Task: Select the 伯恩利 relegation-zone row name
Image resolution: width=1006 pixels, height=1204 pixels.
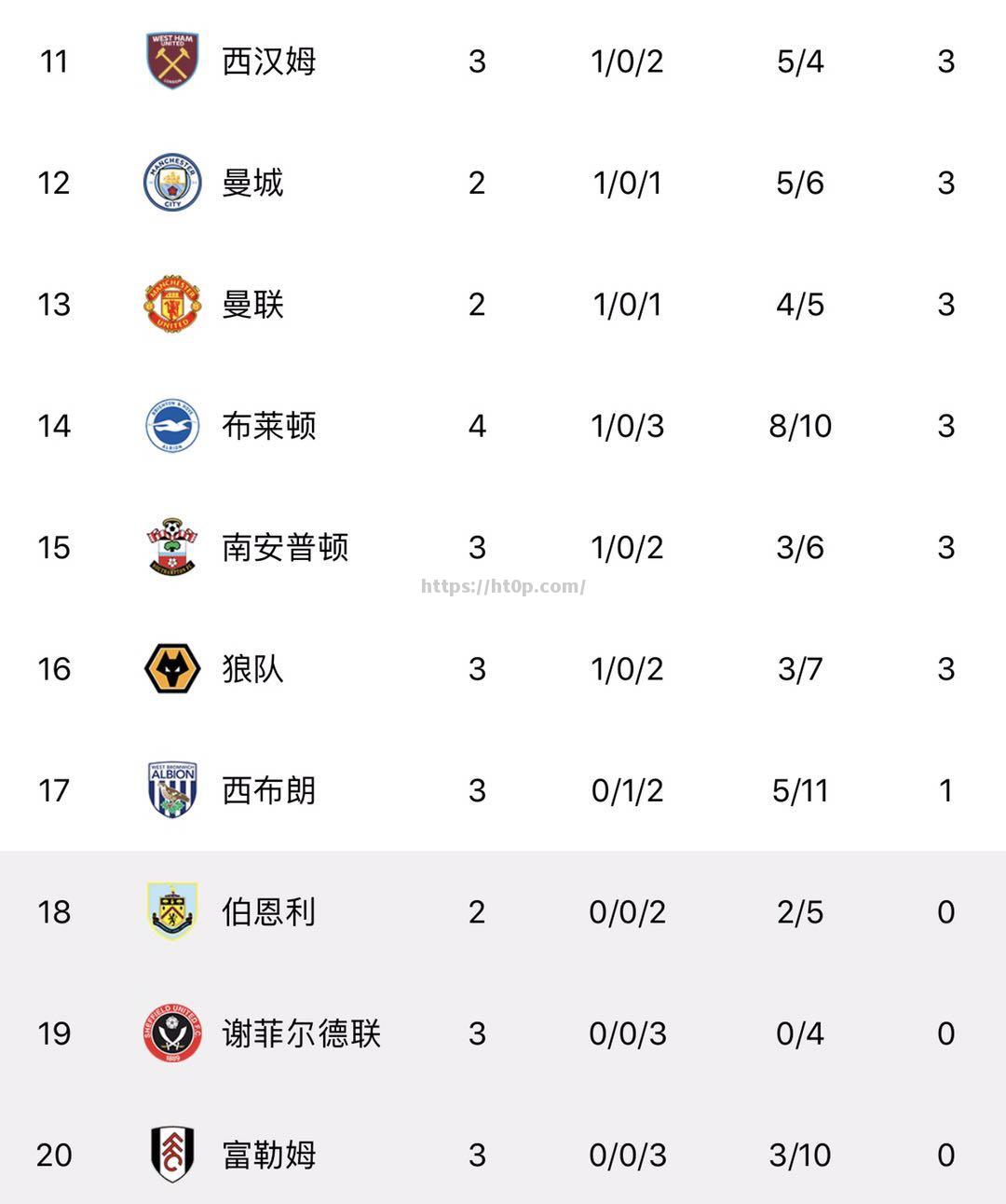Action: (x=269, y=911)
